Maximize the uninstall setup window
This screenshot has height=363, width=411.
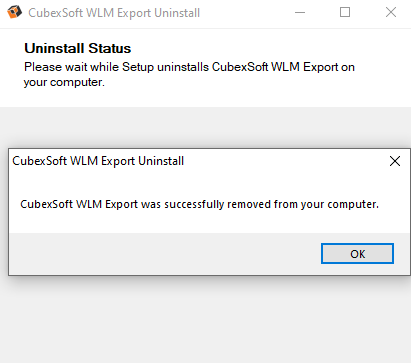coord(345,13)
